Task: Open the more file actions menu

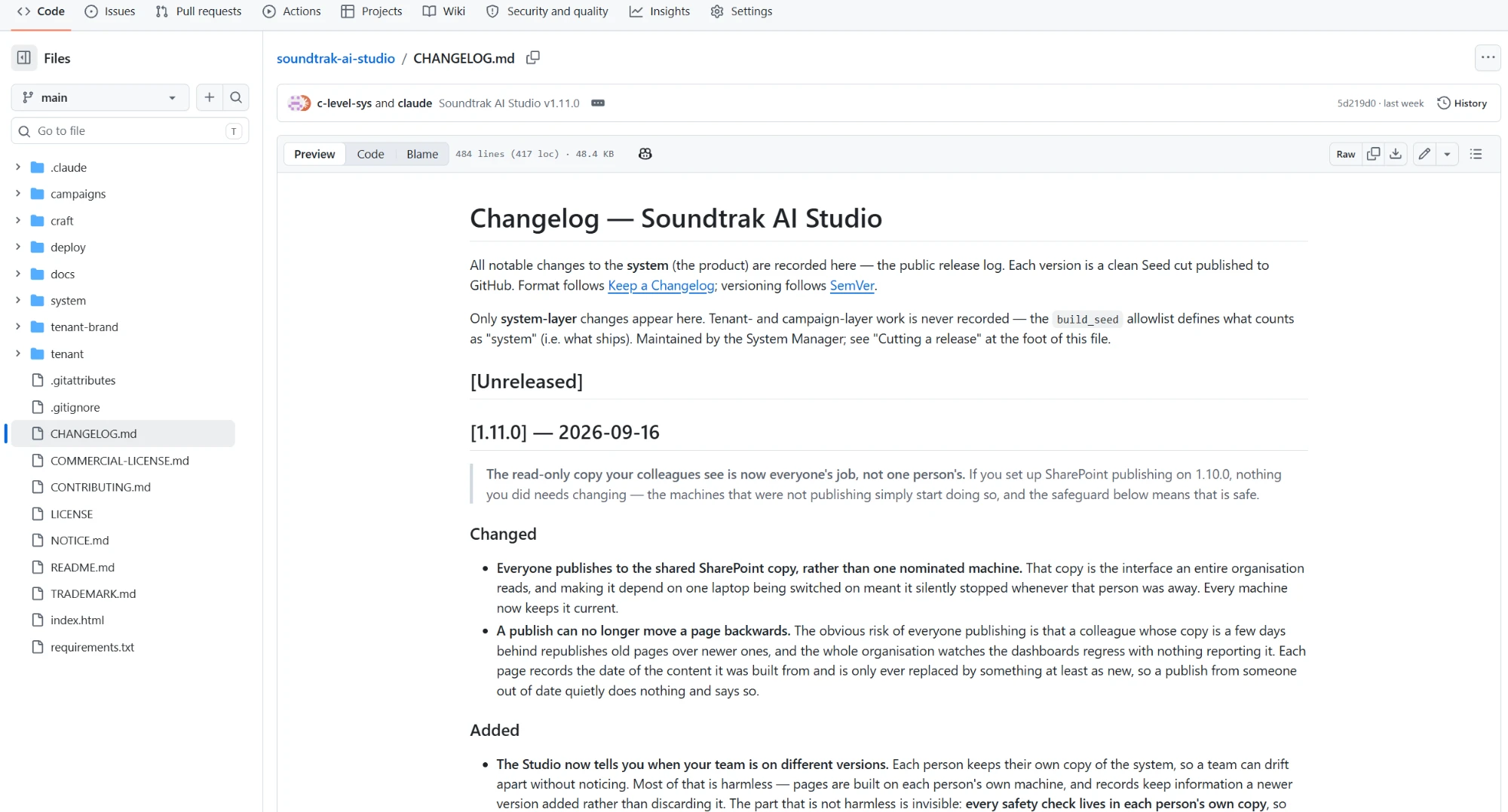Action: pyautogui.click(x=1488, y=57)
